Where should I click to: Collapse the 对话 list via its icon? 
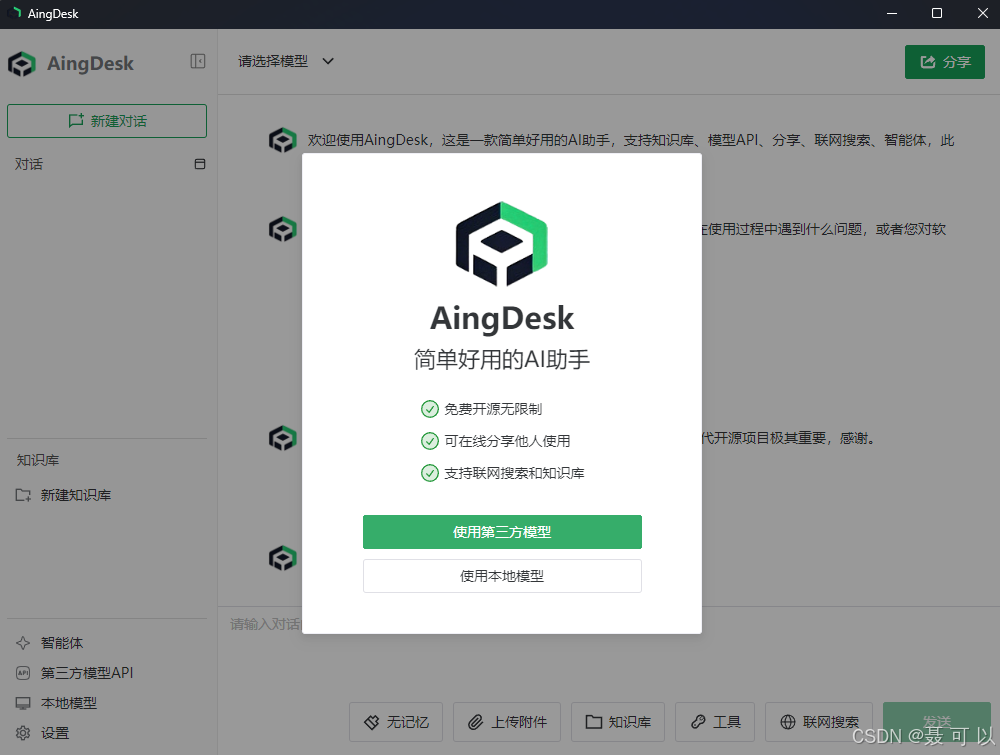199,164
